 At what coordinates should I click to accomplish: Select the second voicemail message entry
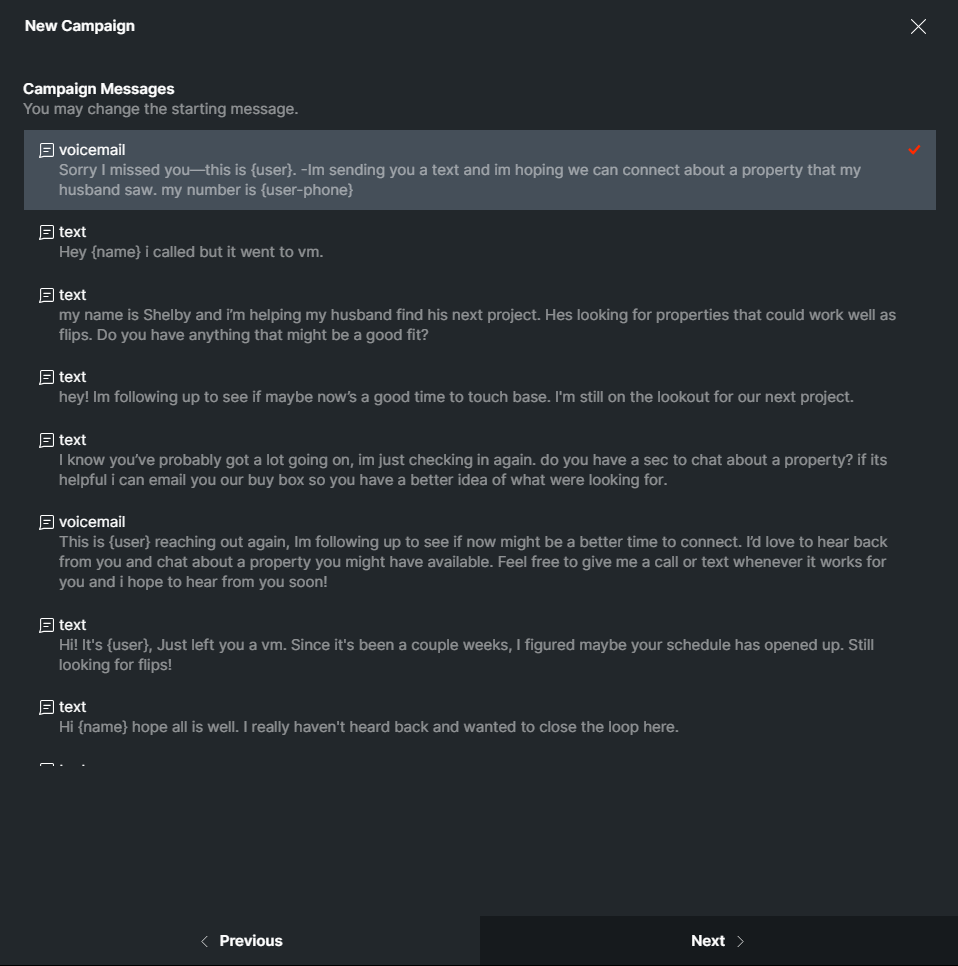coord(478,550)
